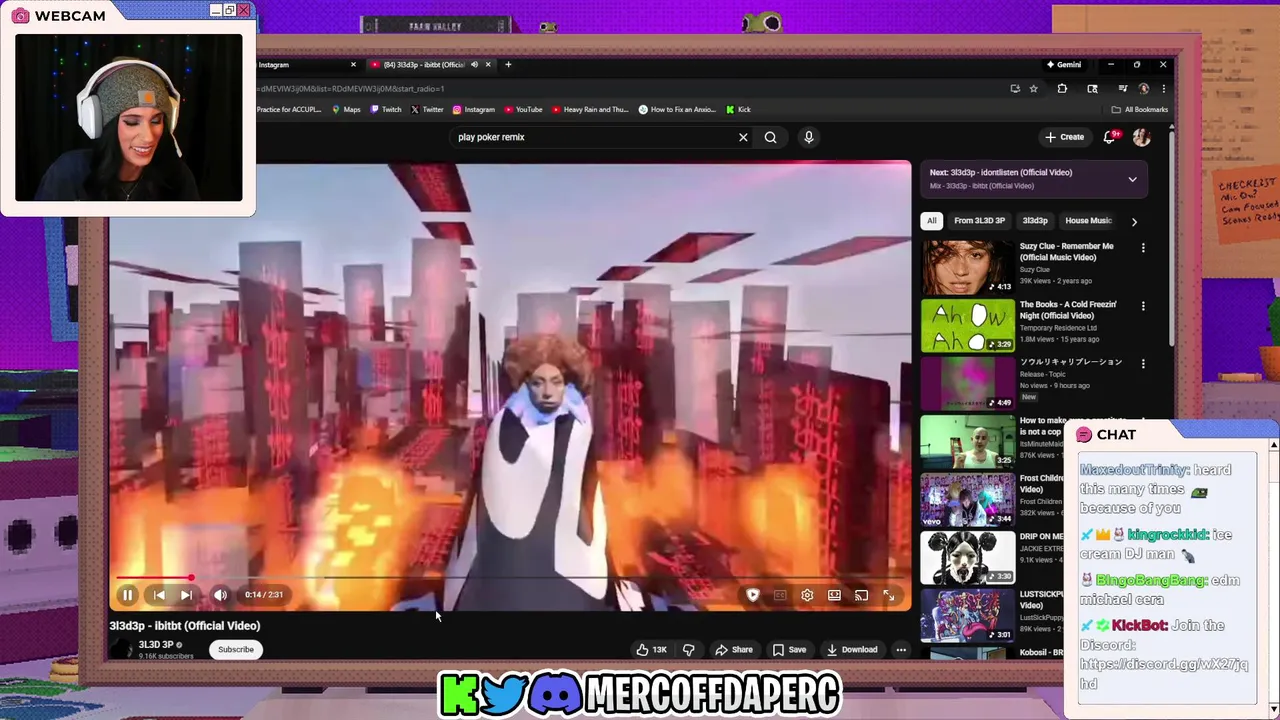Open the Maps bookmark
This screenshot has width=1280, height=720.
click(x=346, y=110)
